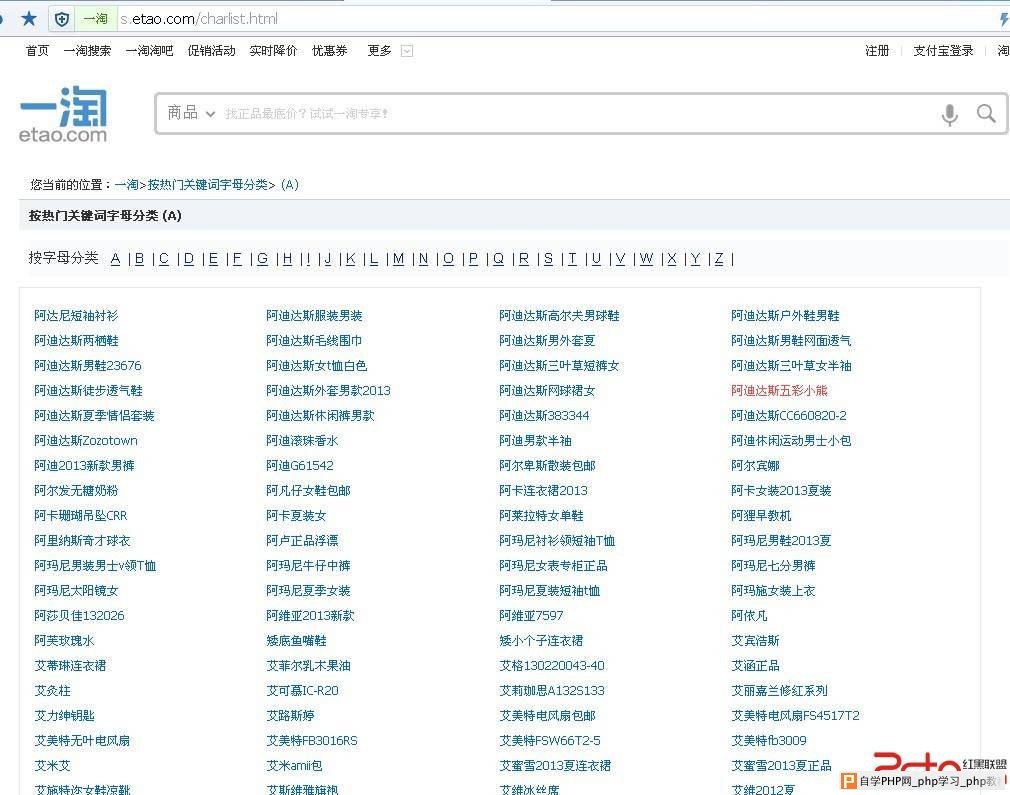This screenshot has width=1010, height=795.
Task: Open 实时降价 menu item
Action: pos(273,50)
